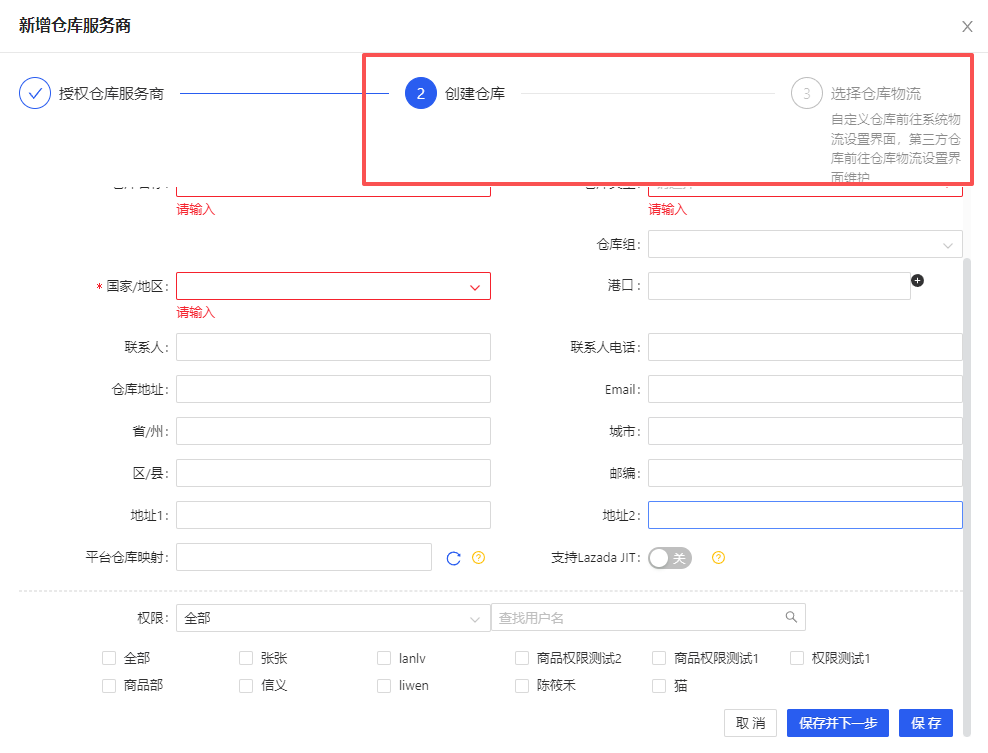Open the 国家/地区 dropdown
Screen dimensions: 988x753
click(x=333, y=286)
